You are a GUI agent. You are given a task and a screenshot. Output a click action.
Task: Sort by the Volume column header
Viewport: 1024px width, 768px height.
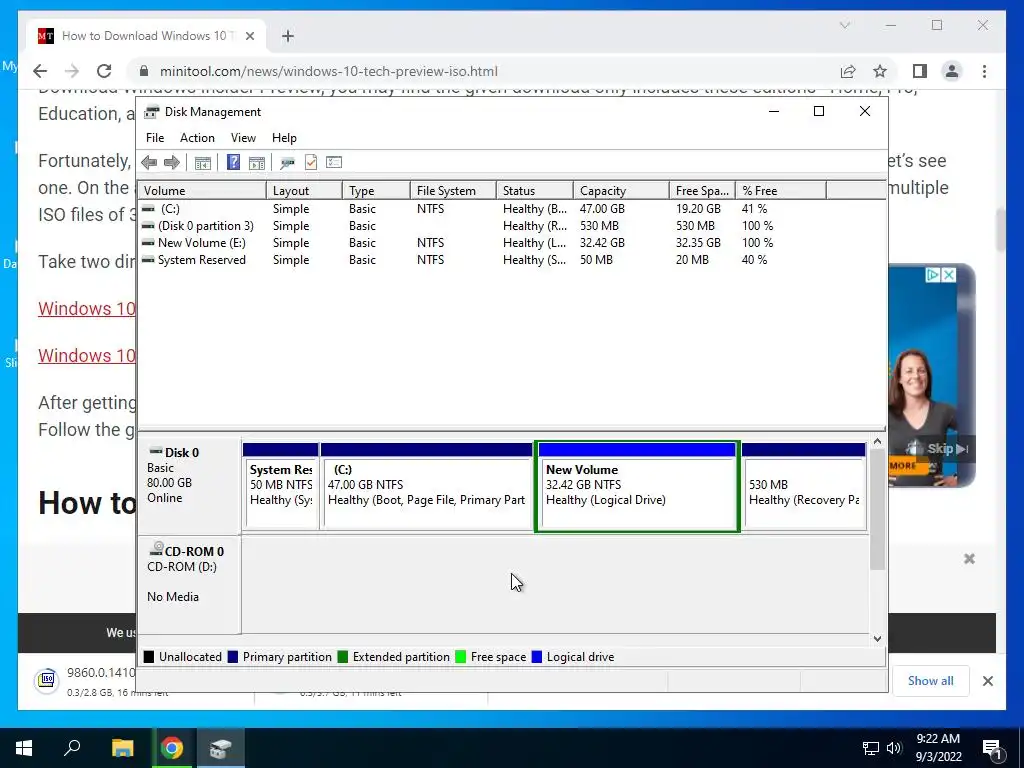click(x=202, y=191)
